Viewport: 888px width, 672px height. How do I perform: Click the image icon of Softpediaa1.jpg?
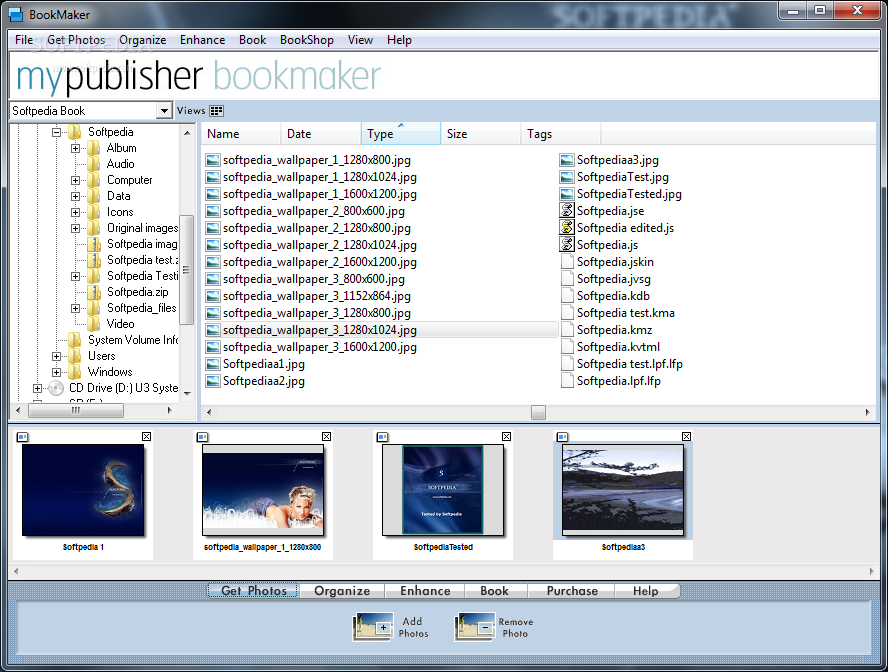(213, 364)
